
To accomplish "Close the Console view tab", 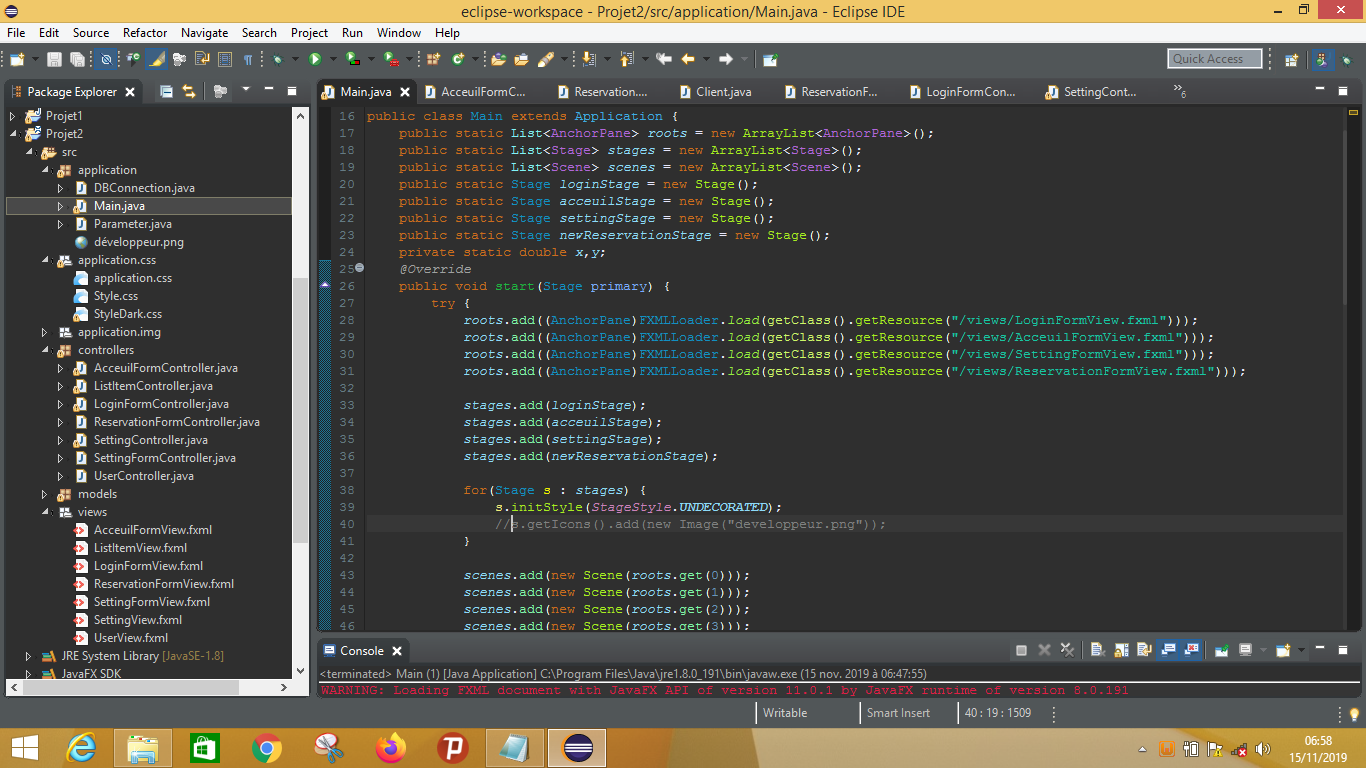I will (397, 651).
